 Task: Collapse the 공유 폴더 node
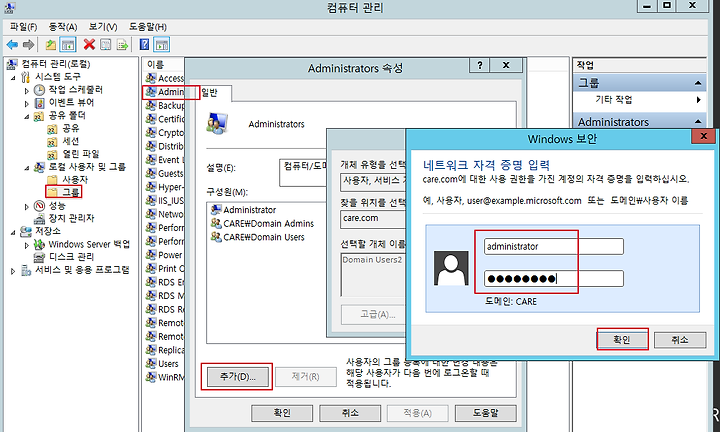point(27,116)
